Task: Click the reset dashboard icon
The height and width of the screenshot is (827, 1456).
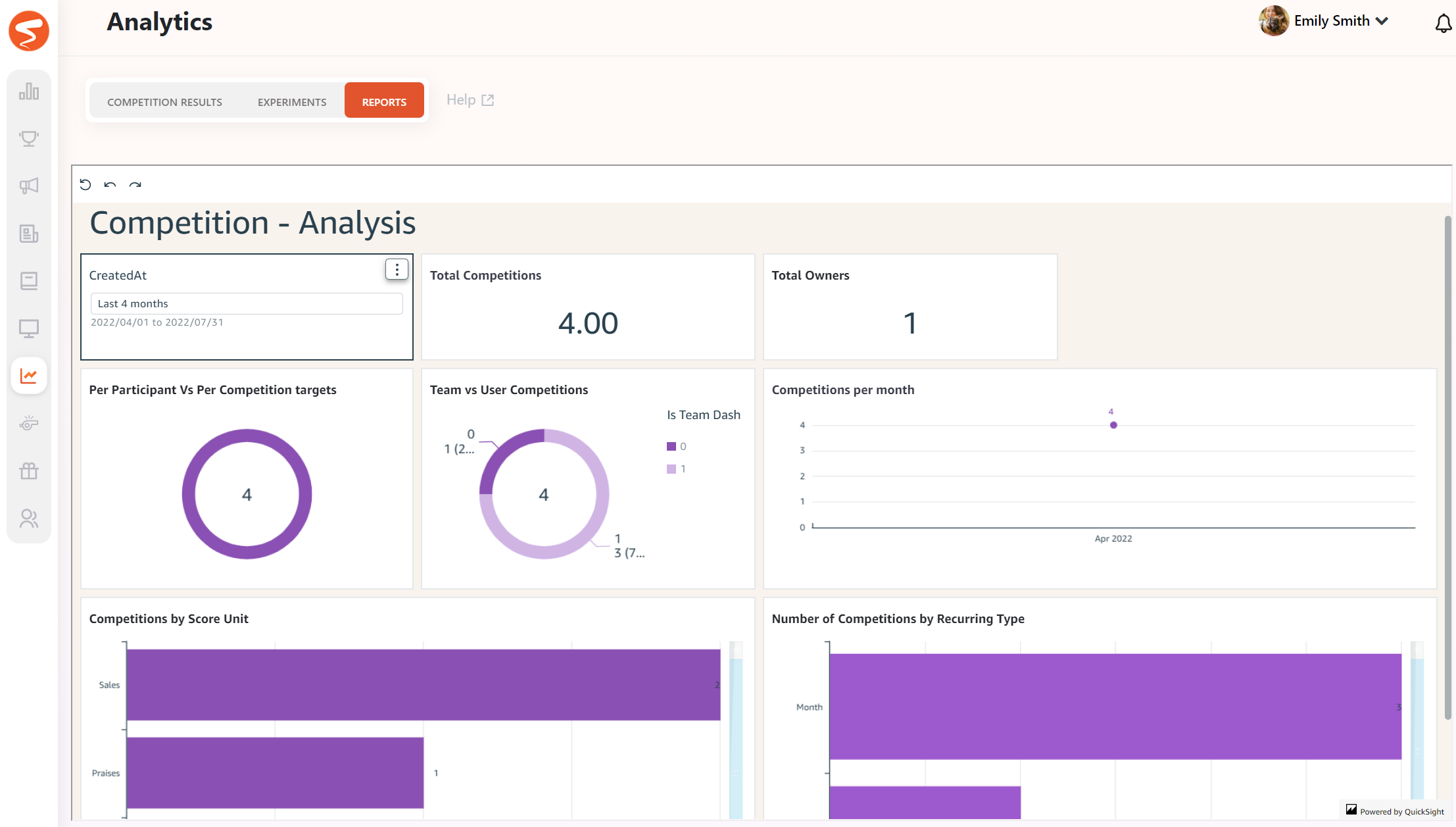Action: [x=85, y=184]
